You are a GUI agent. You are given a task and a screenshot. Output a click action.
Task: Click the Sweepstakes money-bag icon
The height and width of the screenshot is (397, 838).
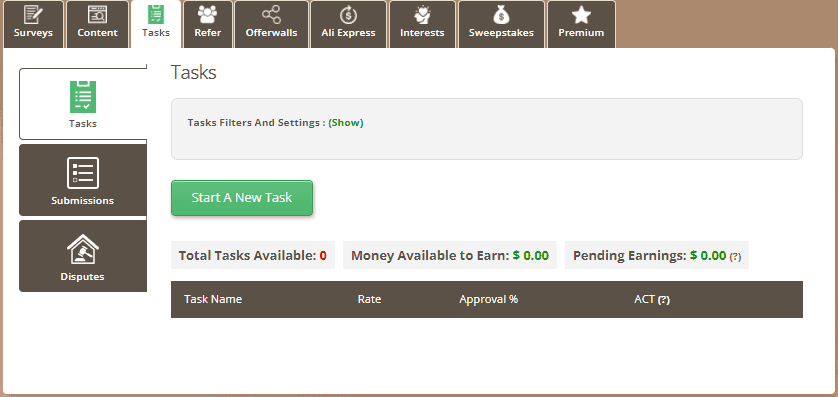click(501, 14)
